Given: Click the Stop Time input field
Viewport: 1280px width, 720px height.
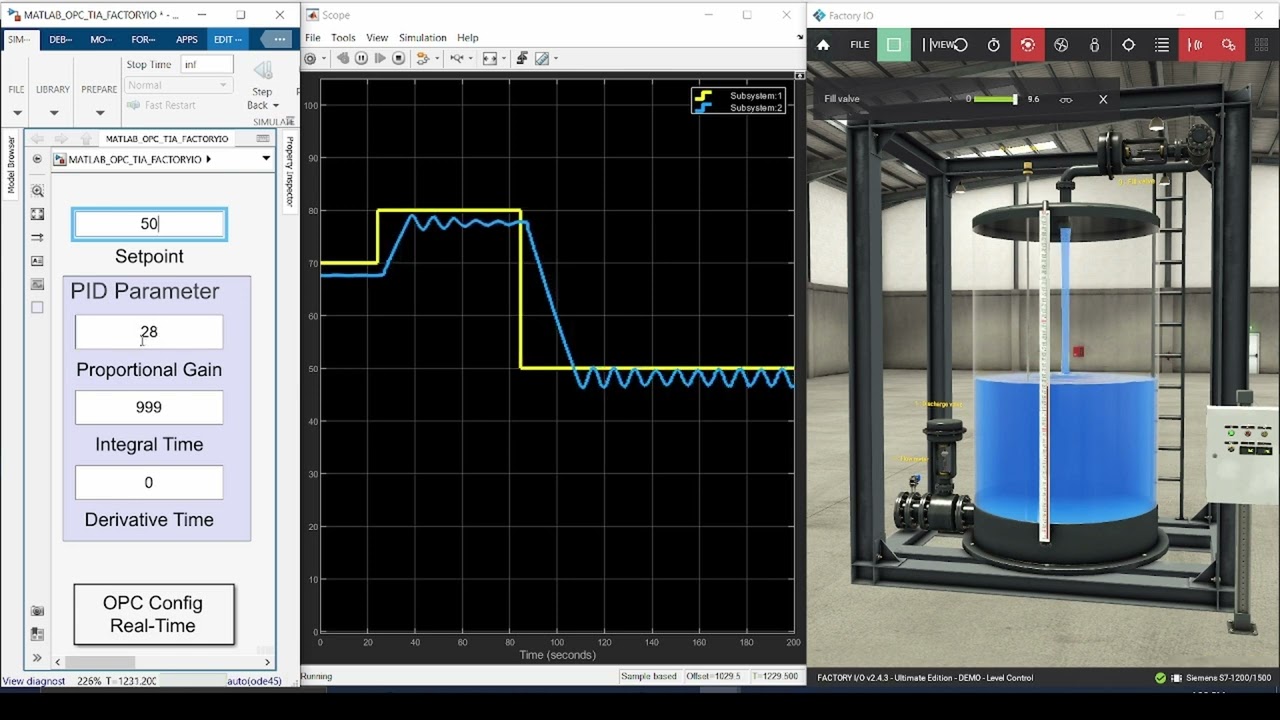Looking at the screenshot, I should (x=206, y=64).
